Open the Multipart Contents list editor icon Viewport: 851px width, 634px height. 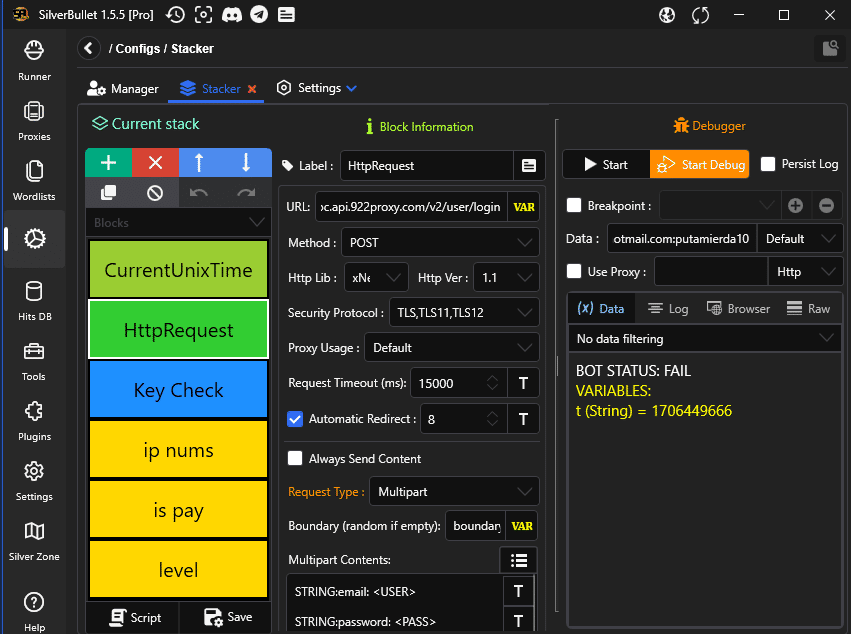coord(518,561)
